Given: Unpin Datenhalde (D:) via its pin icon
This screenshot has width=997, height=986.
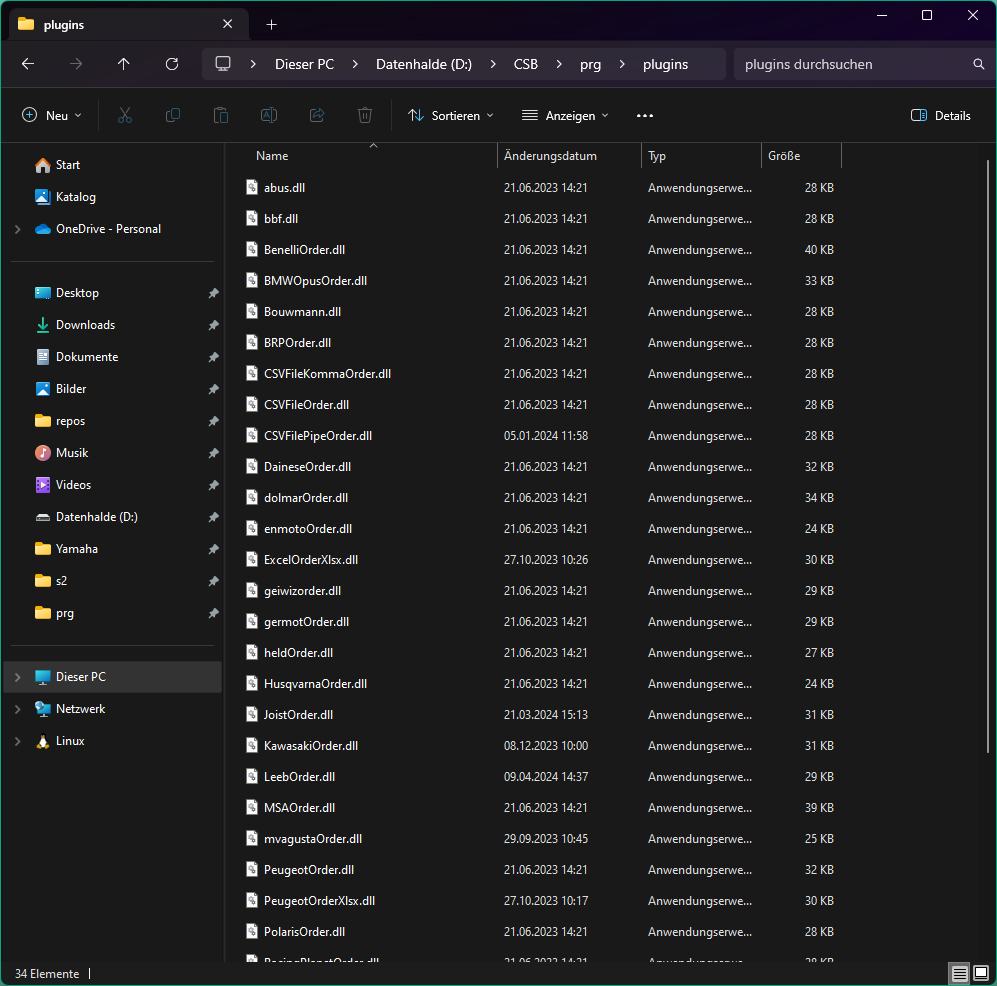Looking at the screenshot, I should pyautogui.click(x=213, y=517).
